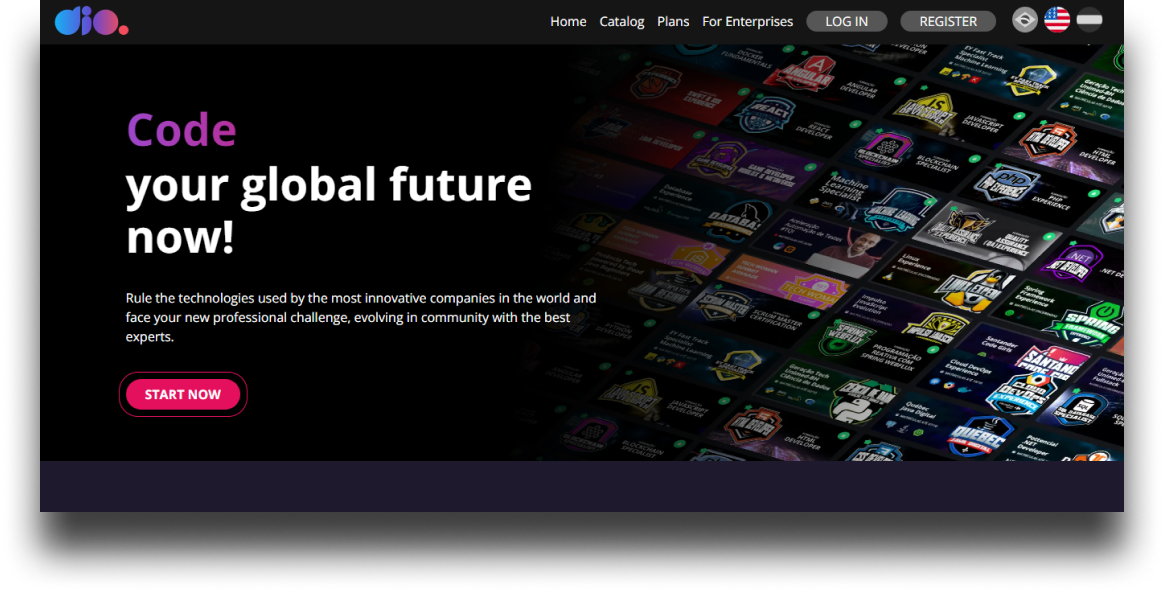Image resolution: width=1165 pixels, height=592 pixels.
Task: View the Plans page
Action: click(673, 22)
